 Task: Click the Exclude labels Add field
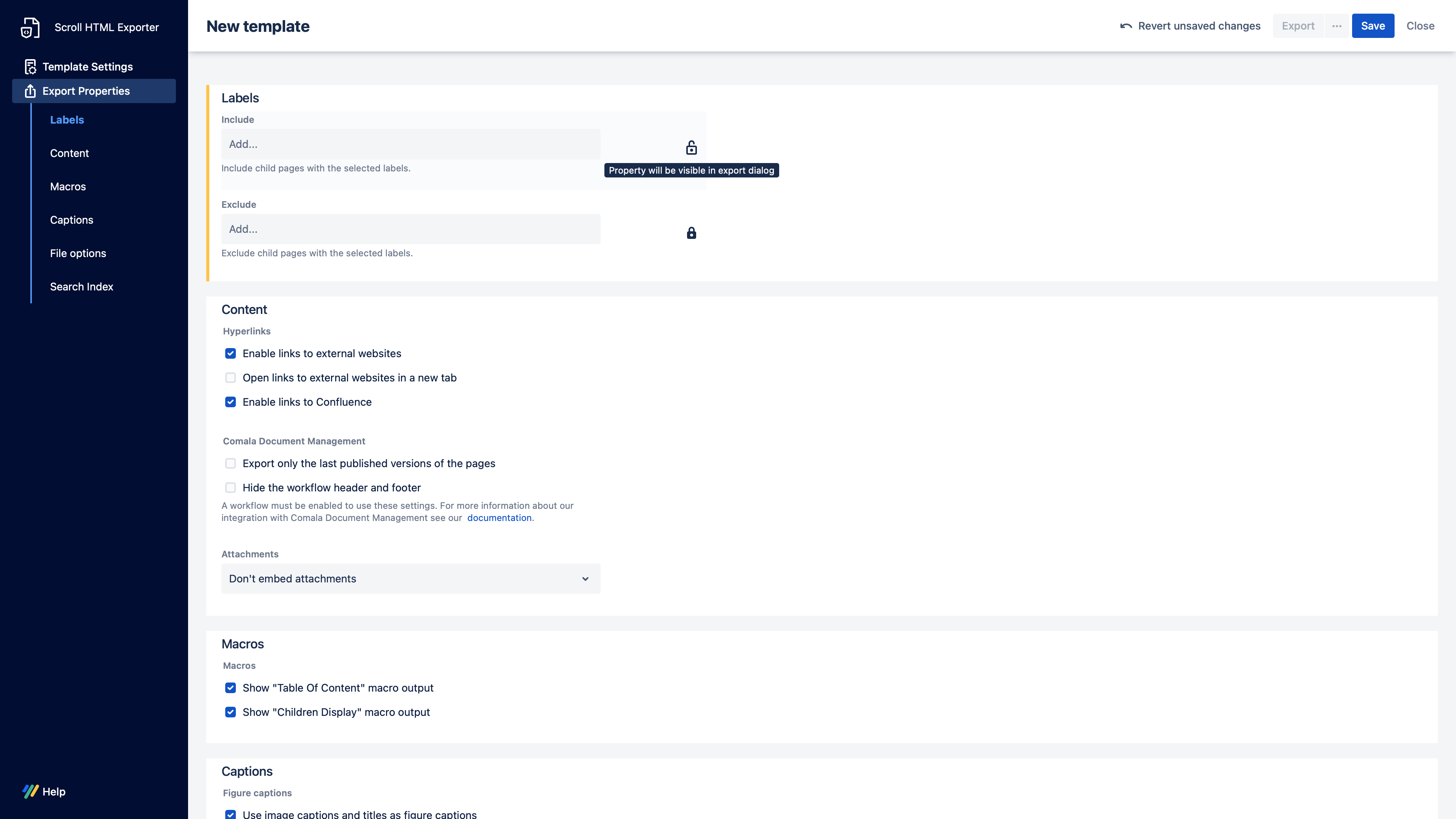point(411,229)
